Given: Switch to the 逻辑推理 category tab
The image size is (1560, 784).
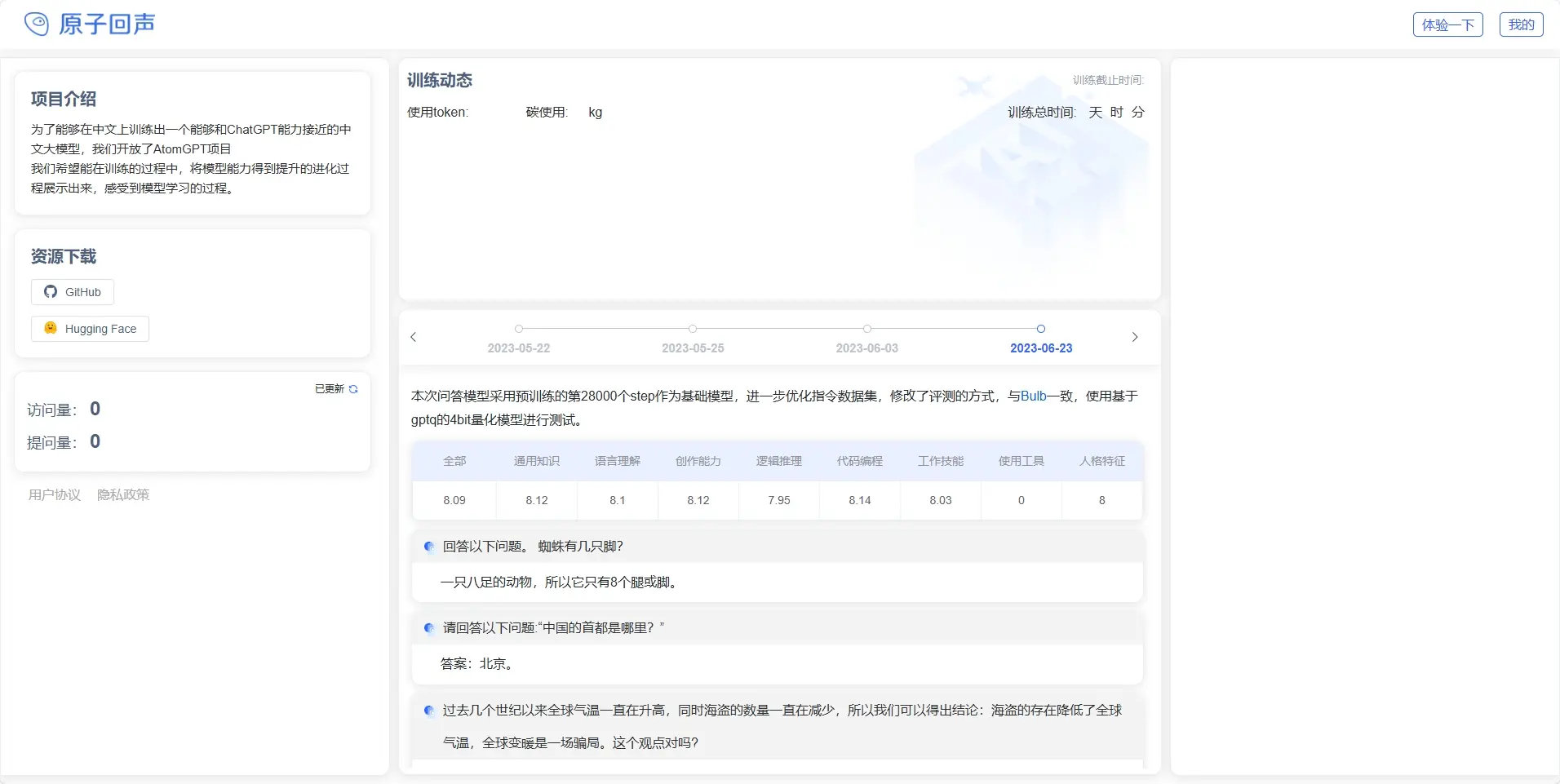Looking at the screenshot, I should point(777,460).
